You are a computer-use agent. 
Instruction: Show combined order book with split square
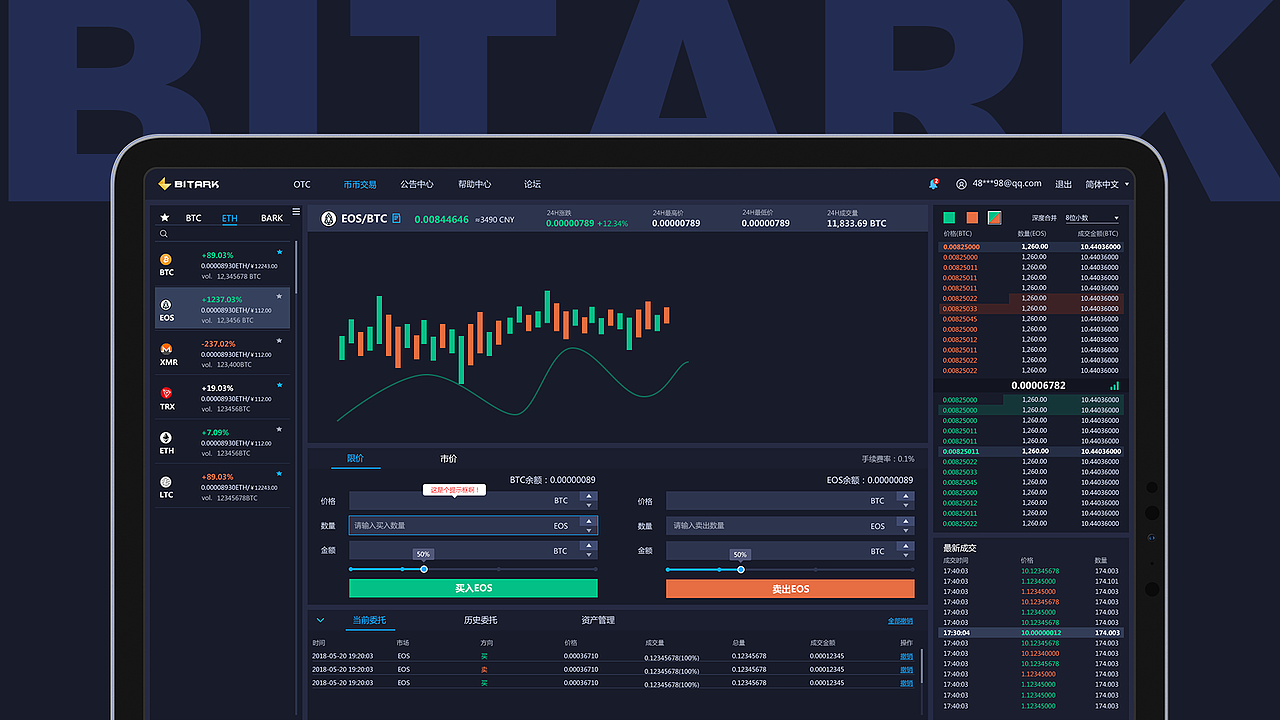click(994, 217)
